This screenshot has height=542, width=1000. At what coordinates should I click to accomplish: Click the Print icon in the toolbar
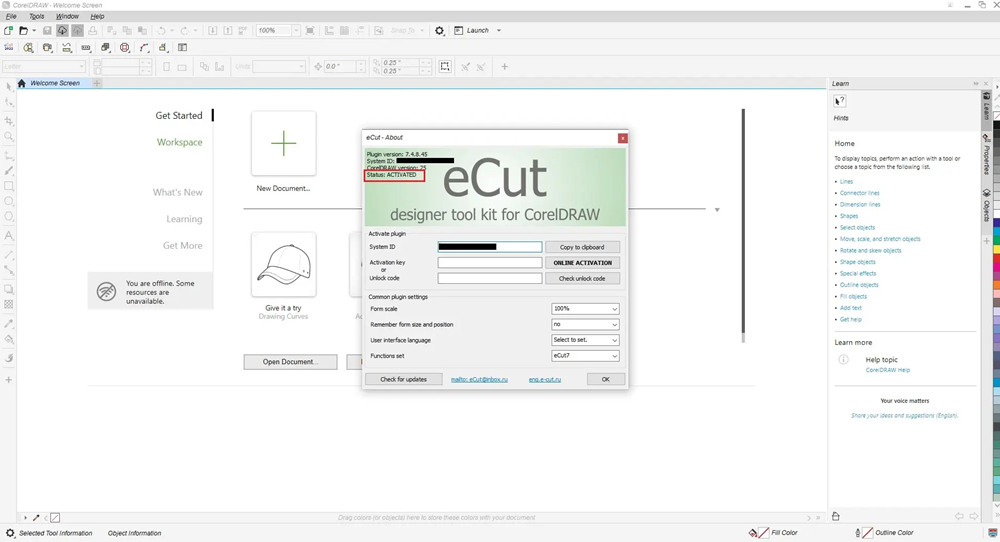(x=93, y=31)
